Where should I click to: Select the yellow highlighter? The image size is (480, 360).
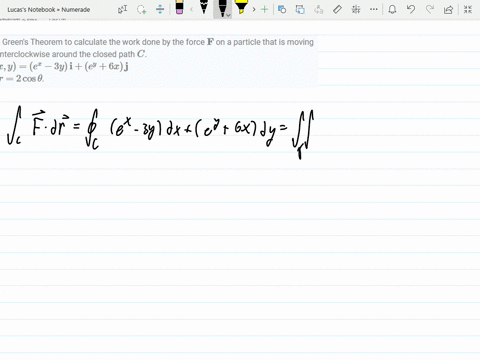241,7
